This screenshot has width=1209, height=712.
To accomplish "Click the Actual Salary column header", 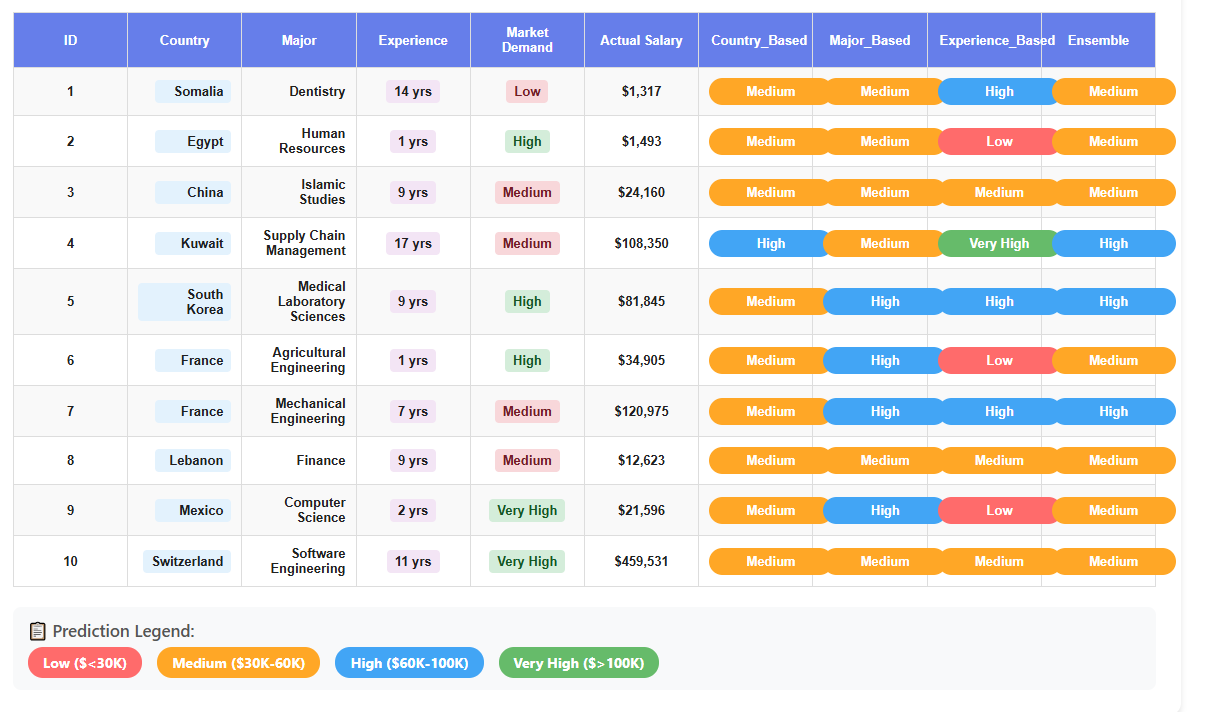I will 641,41.
